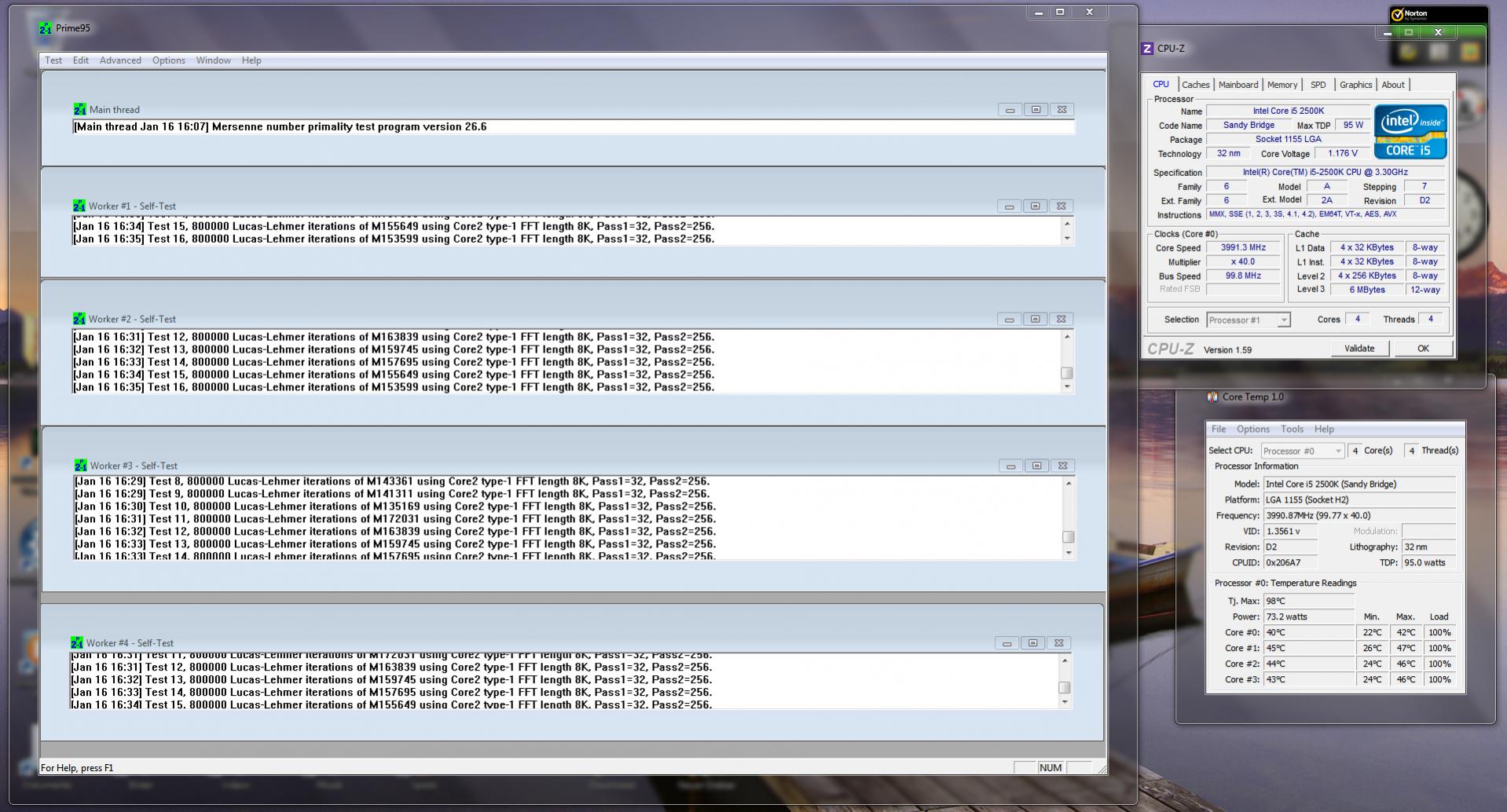1507x812 pixels.
Task: Close the Main thread child window
Action: pyautogui.click(x=1061, y=110)
